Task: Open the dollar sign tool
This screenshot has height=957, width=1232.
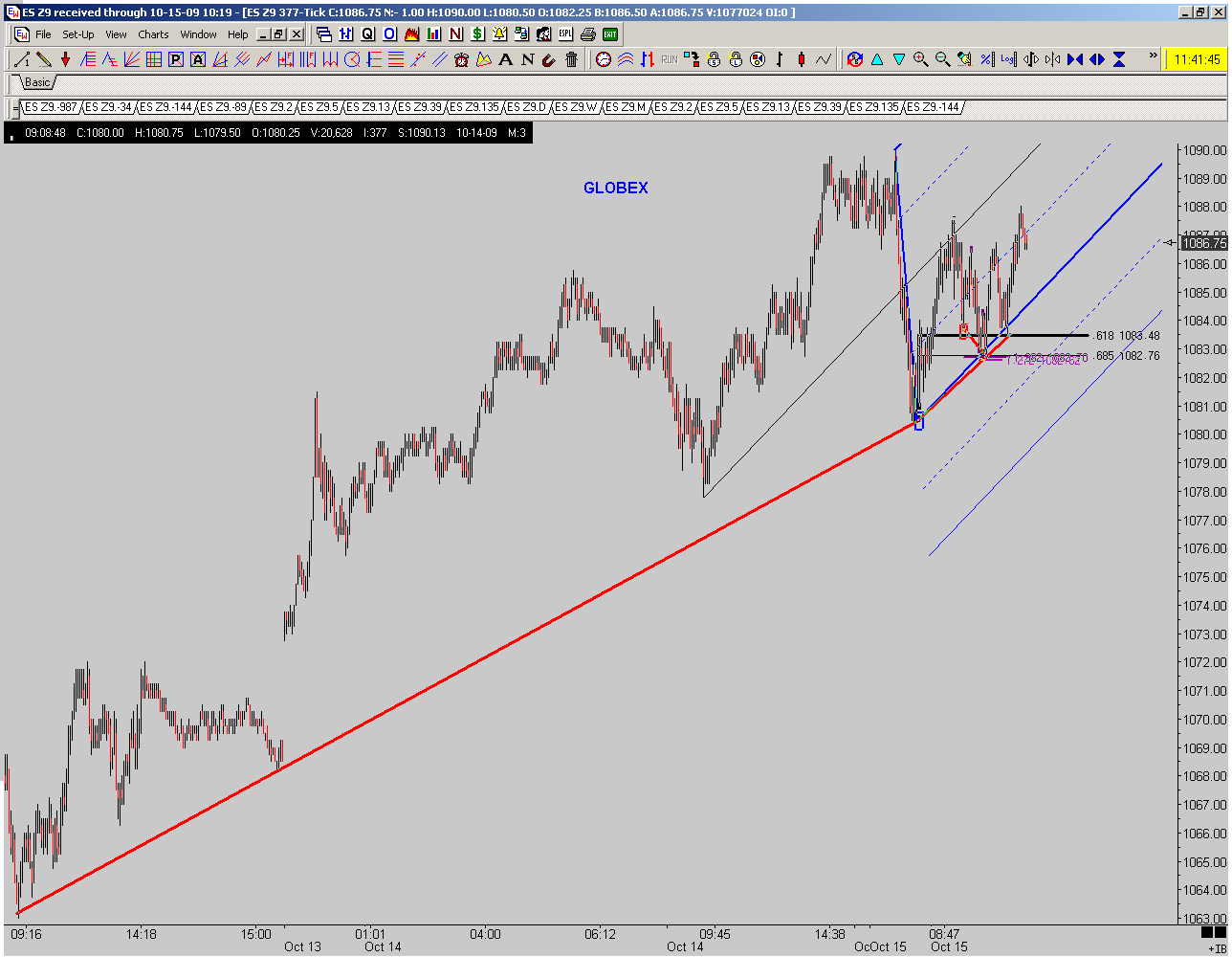Action: tap(477, 34)
